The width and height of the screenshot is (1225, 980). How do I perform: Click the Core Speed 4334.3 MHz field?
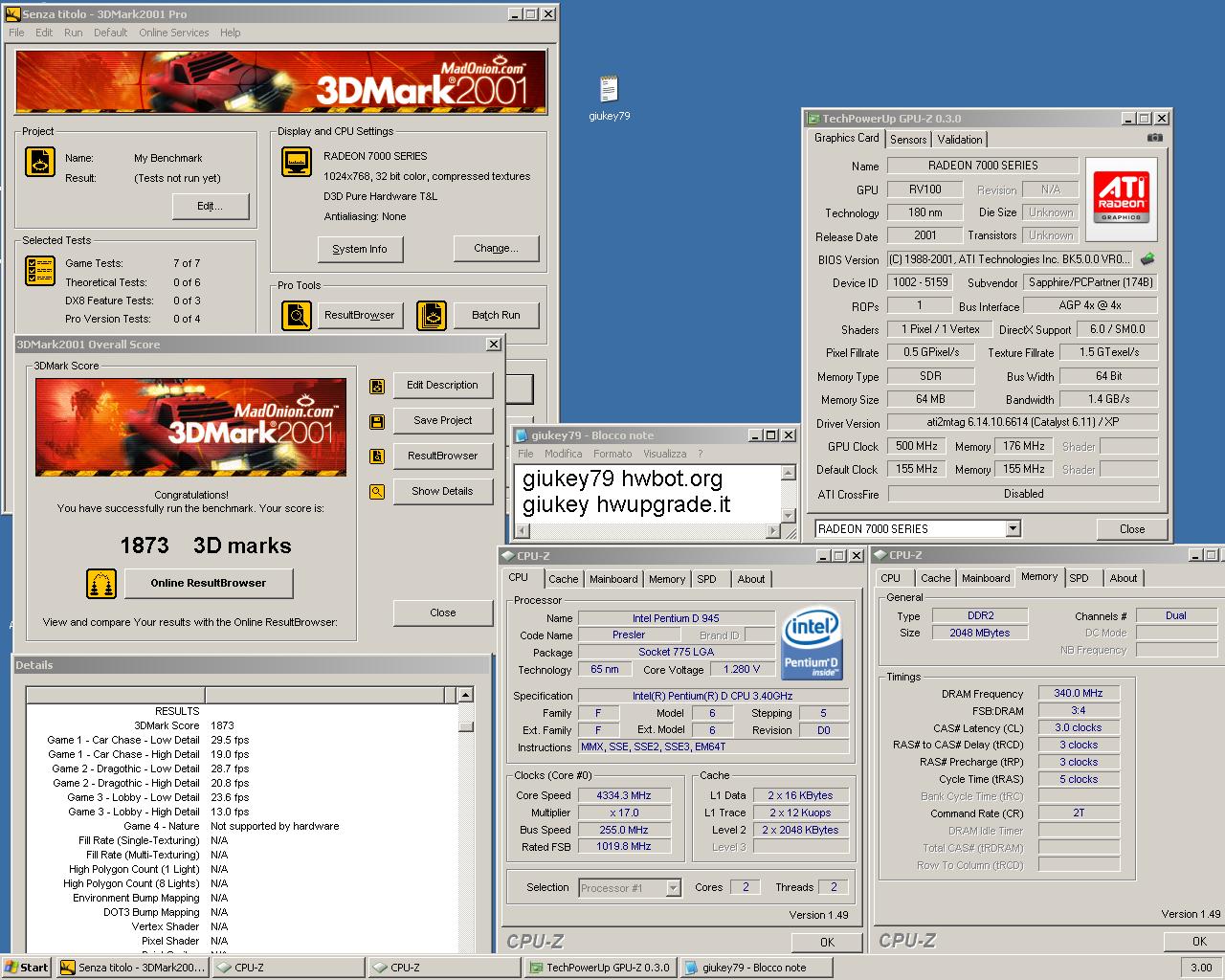[x=624, y=795]
